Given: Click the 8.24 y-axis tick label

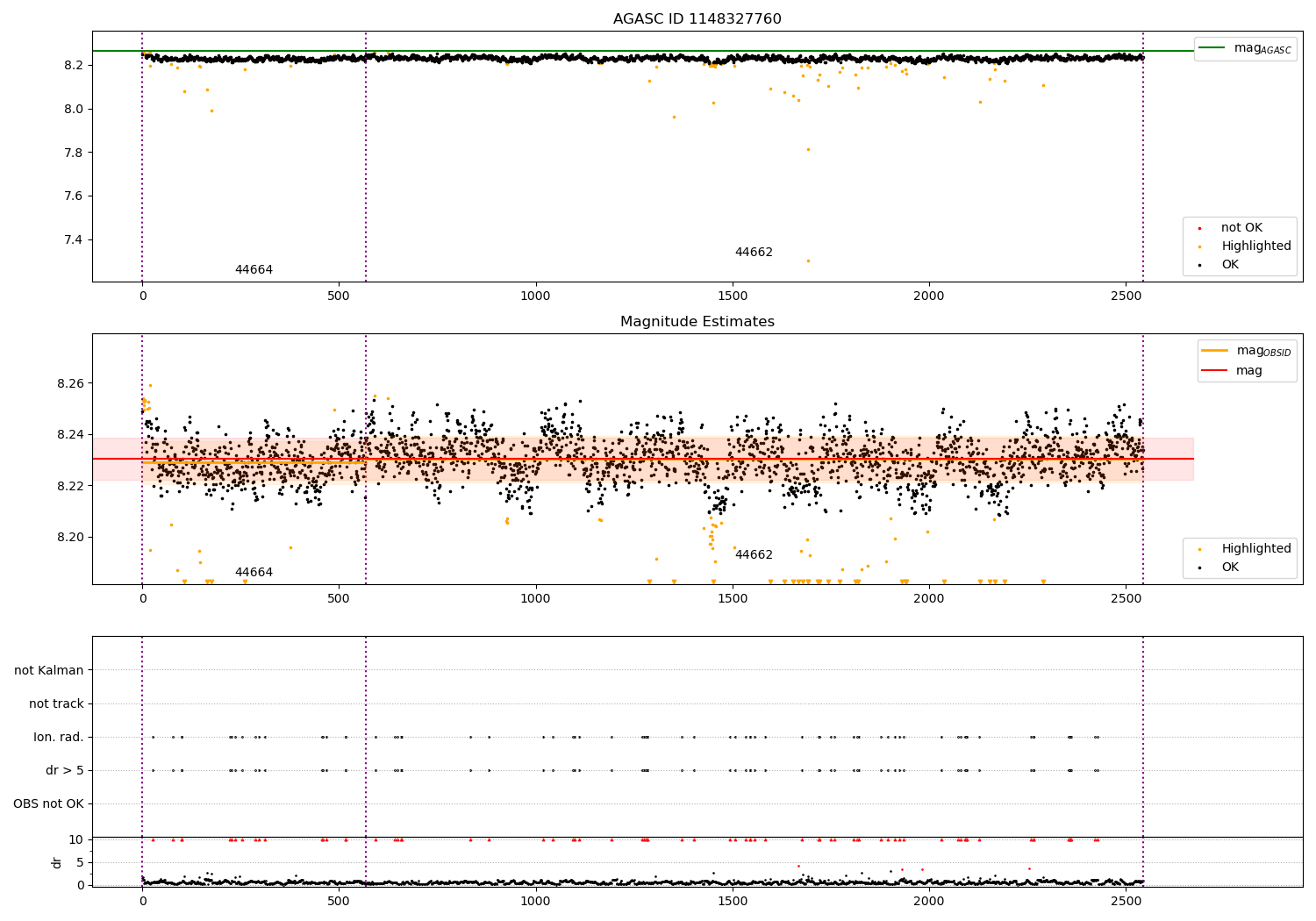Looking at the screenshot, I should (x=71, y=434).
